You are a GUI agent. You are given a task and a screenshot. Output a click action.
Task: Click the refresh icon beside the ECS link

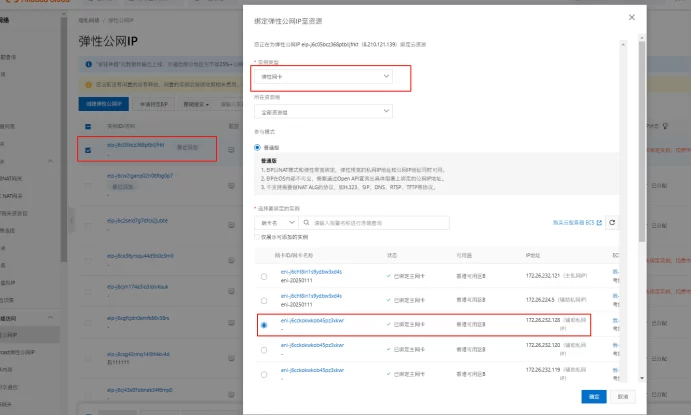tap(612, 223)
